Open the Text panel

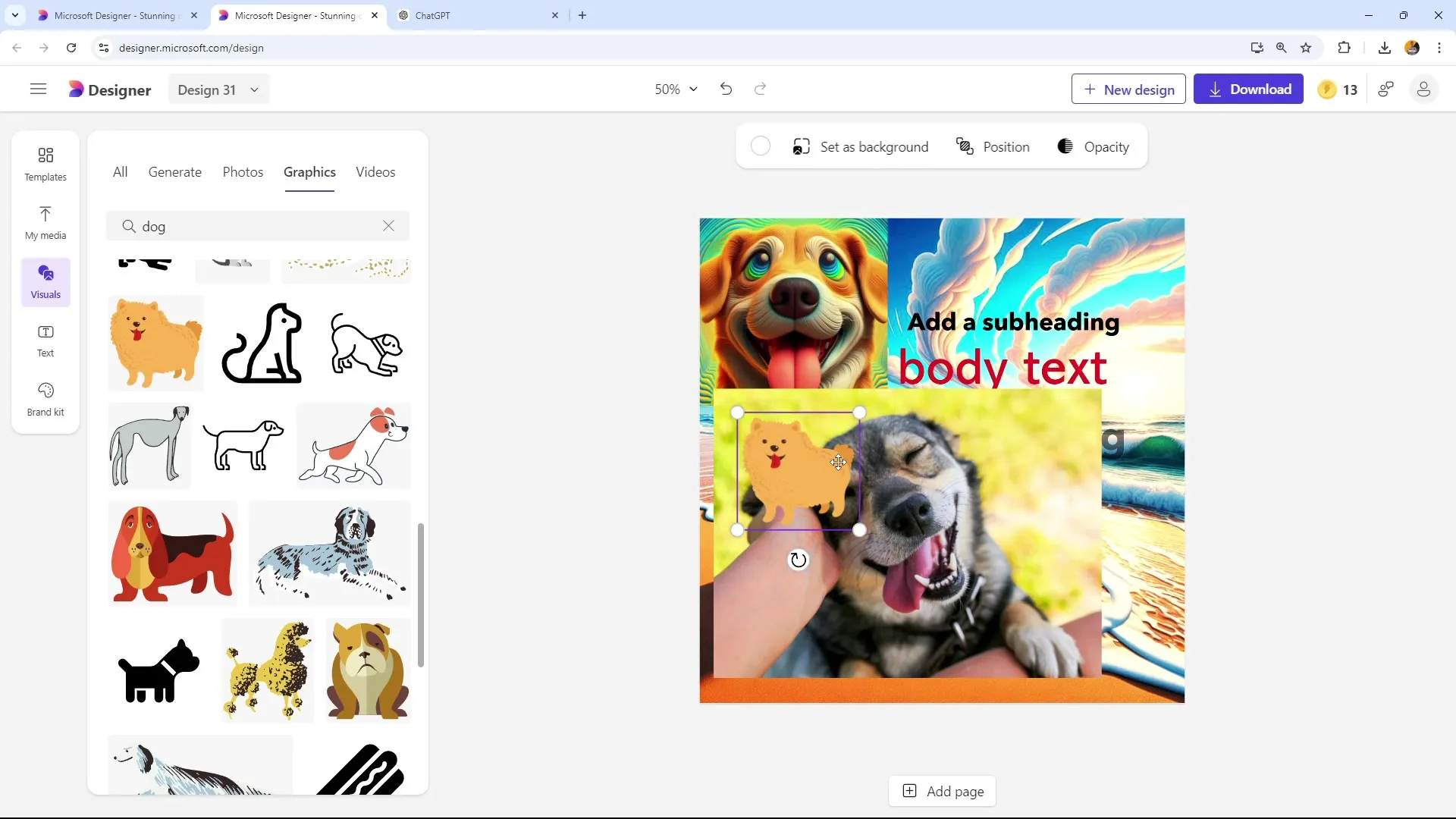pos(45,340)
